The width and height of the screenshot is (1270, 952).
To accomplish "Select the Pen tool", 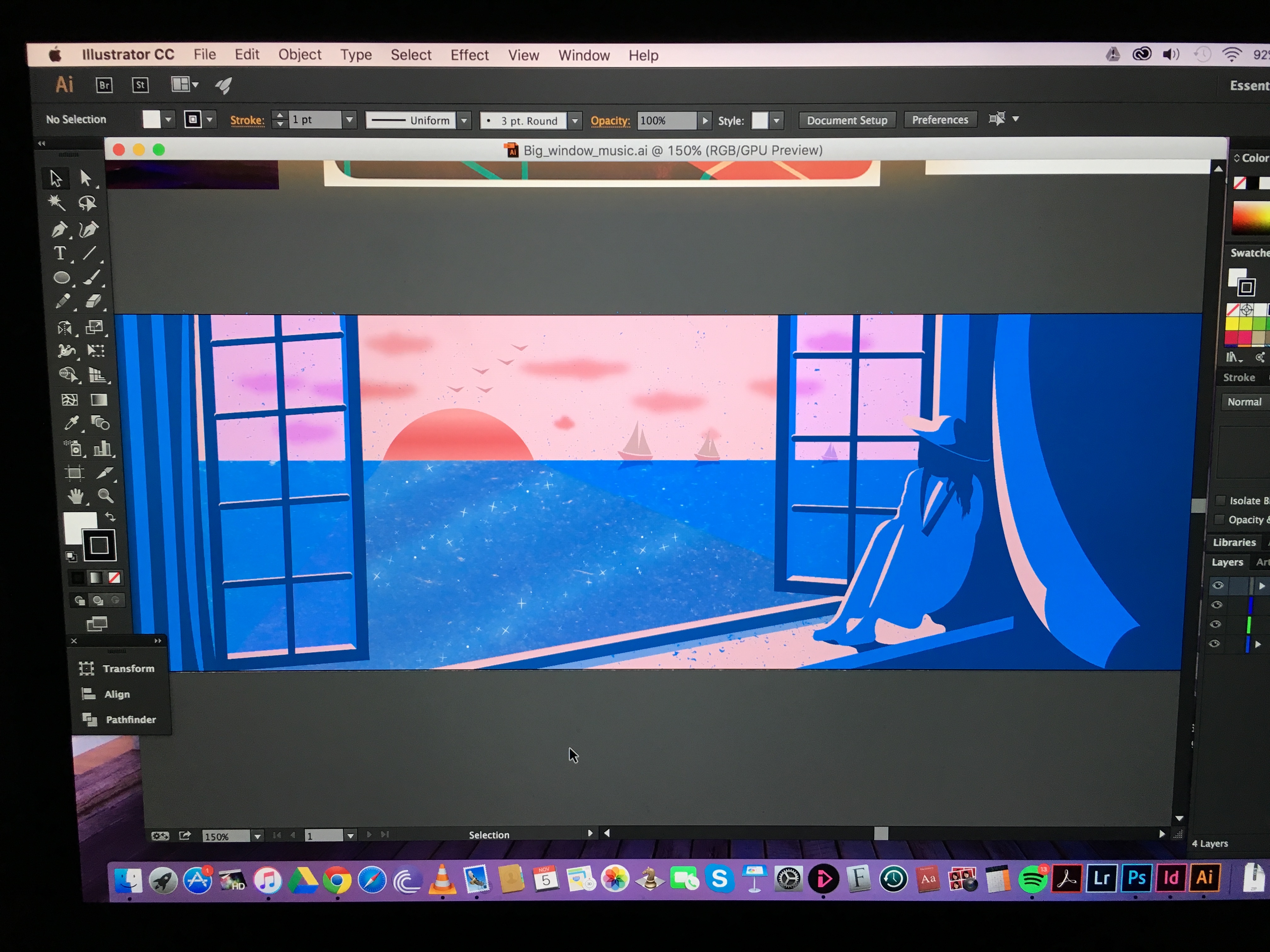I will pyautogui.click(x=59, y=229).
